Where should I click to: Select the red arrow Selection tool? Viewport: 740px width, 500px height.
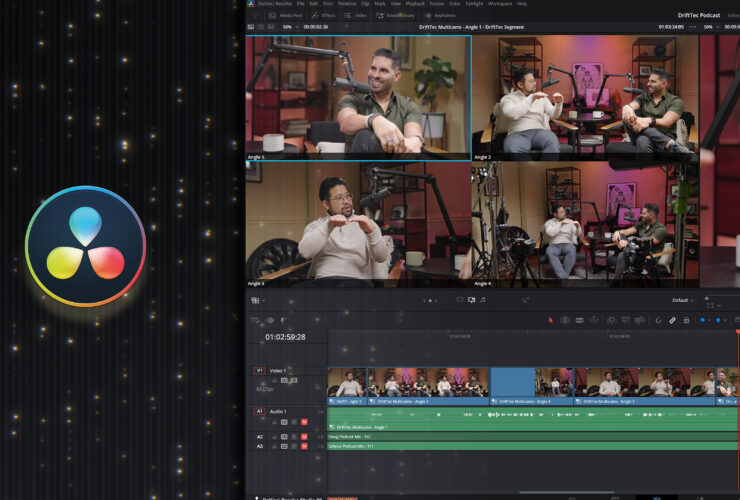tap(550, 320)
